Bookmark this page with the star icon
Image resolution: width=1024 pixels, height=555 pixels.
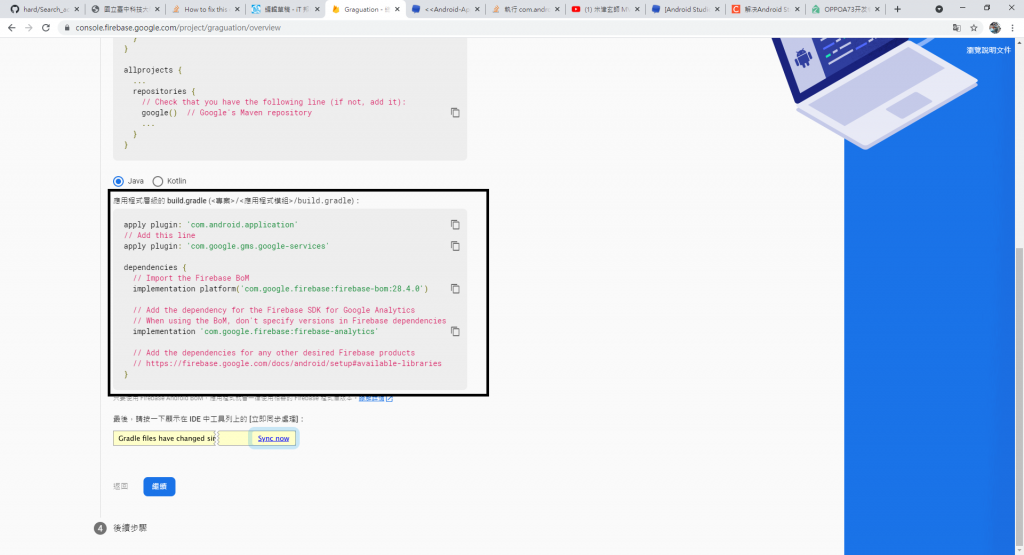pos(974,28)
